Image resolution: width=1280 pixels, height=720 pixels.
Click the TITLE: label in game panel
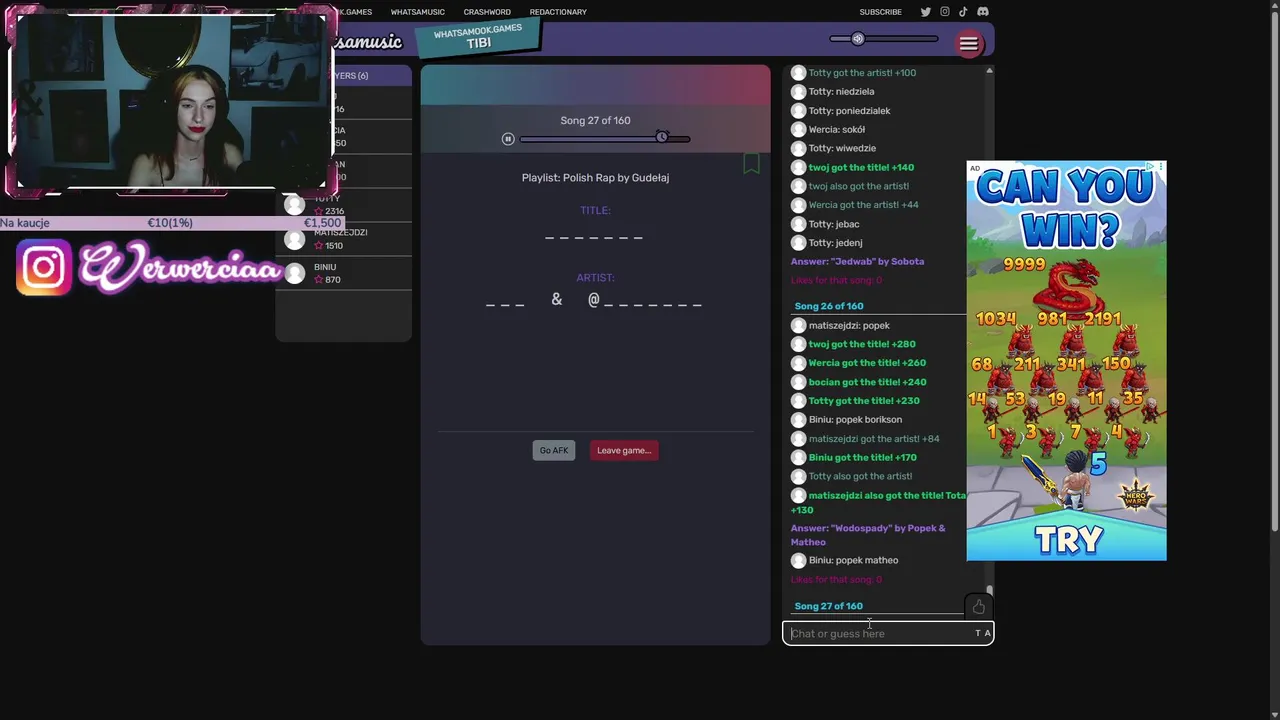click(595, 211)
